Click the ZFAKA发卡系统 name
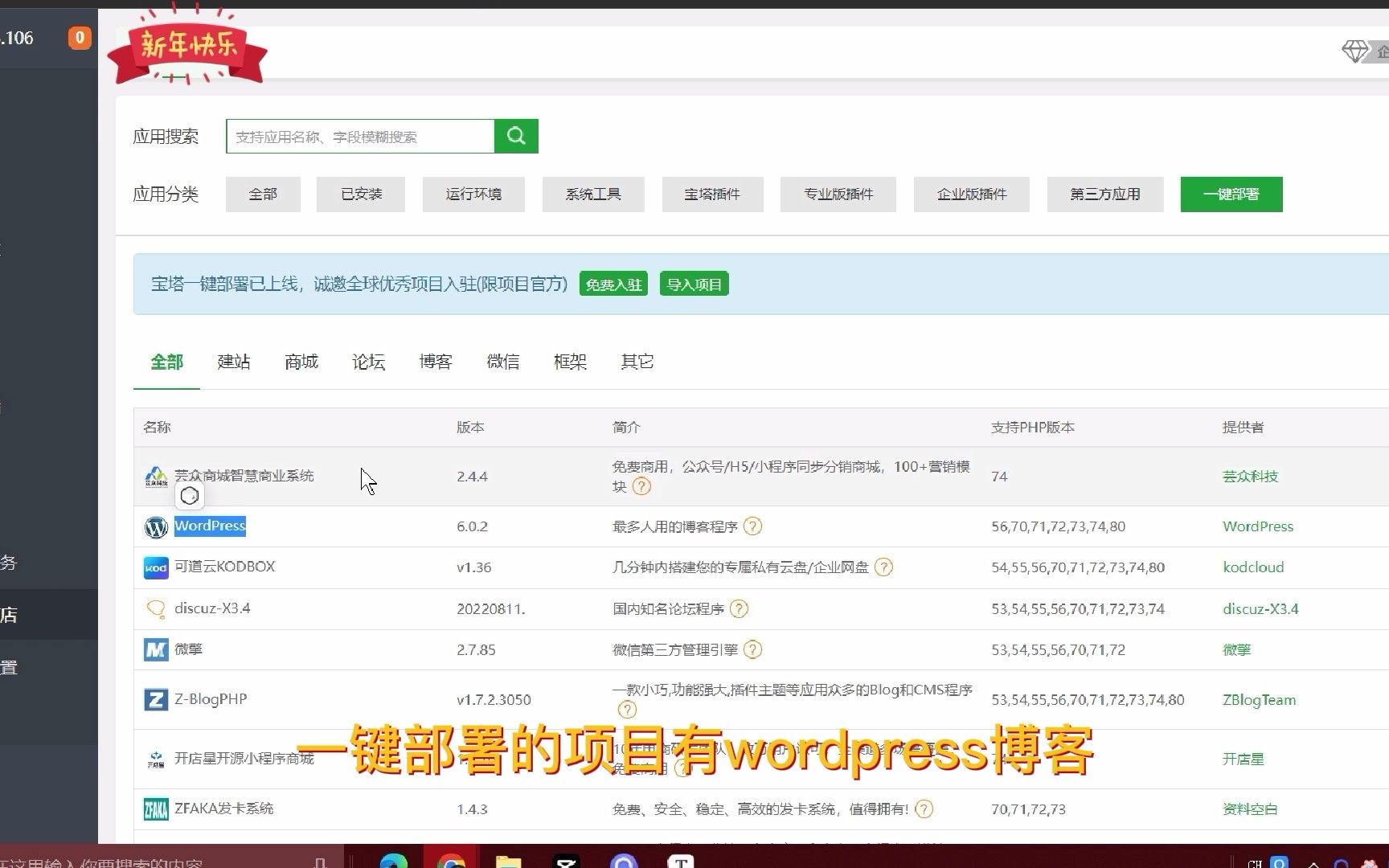Viewport: 1389px width, 868px height. [224, 809]
